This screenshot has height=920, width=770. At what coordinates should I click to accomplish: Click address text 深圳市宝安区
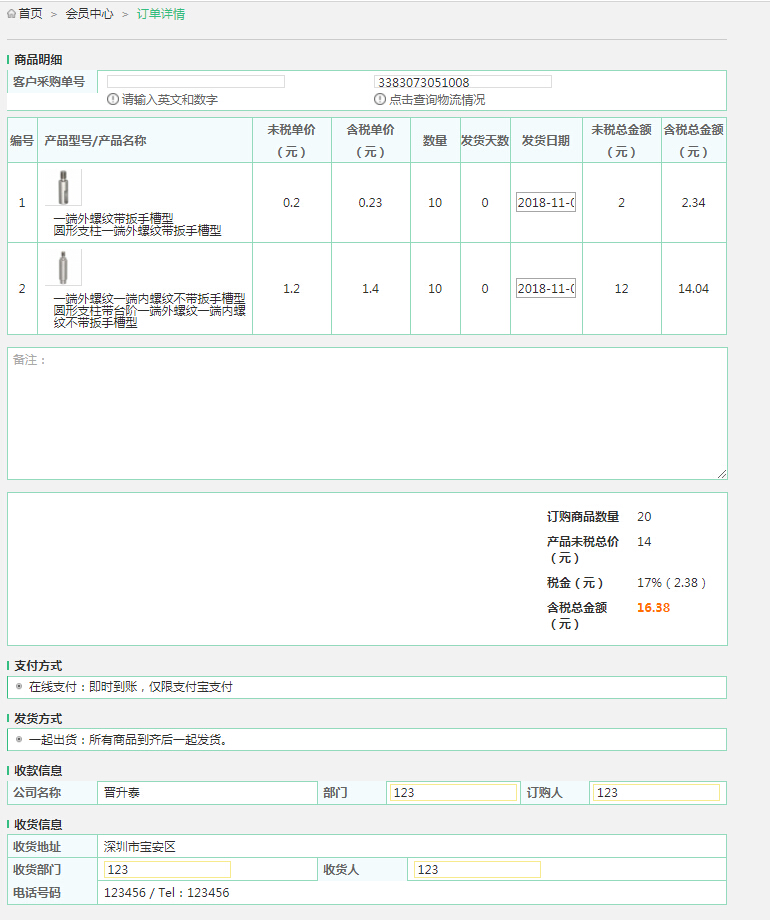[x=140, y=847]
